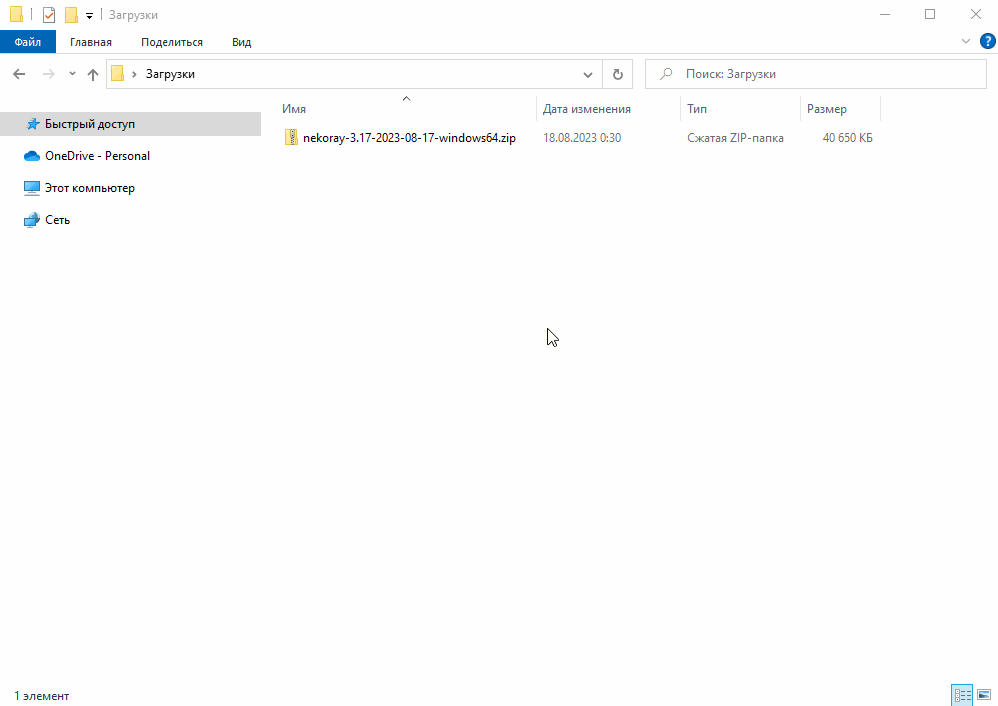Viewport: 998px width, 706px height.
Task: Close the Загрузки window
Action: tap(976, 14)
